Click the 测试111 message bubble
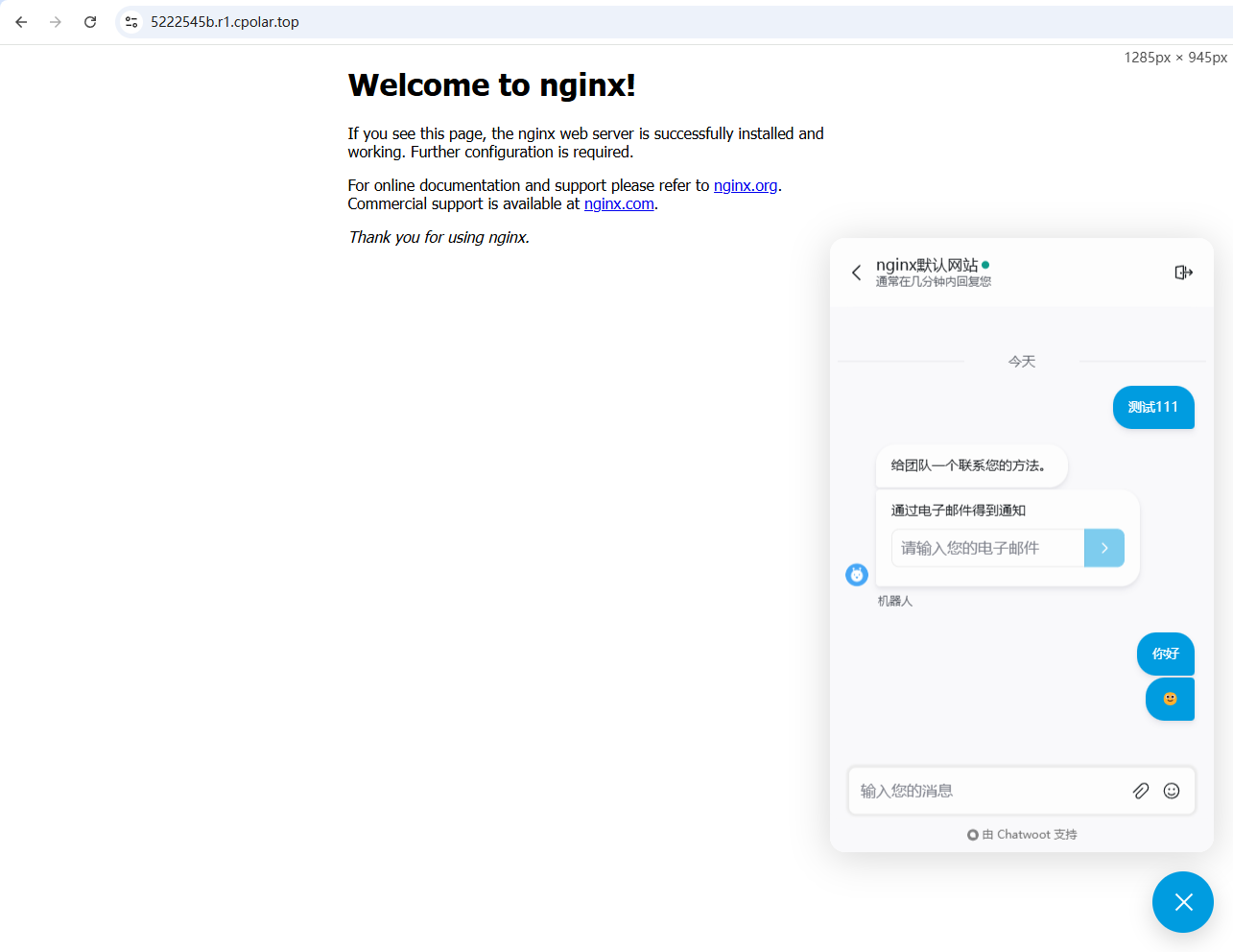The image size is (1233, 952). [1152, 407]
